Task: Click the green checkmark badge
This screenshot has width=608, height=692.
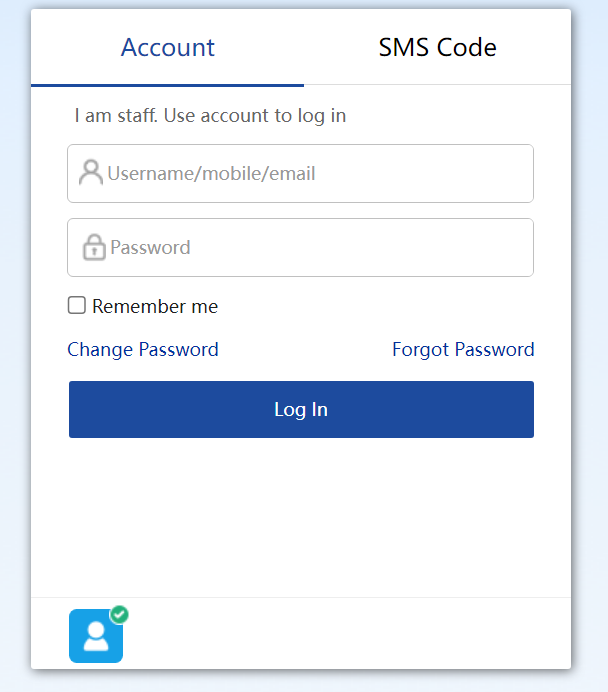Action: (x=119, y=614)
